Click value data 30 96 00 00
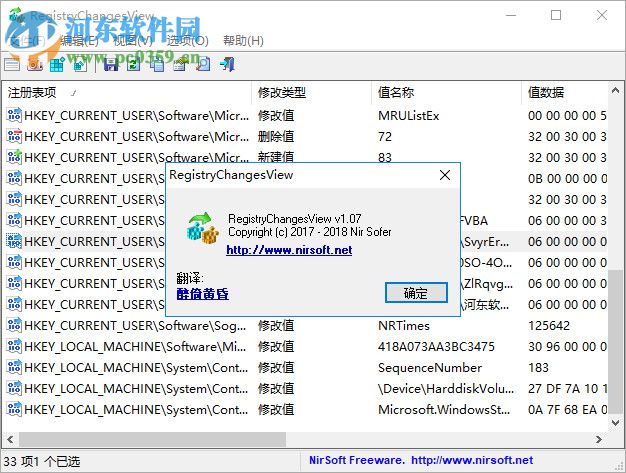This screenshot has width=626, height=473. [x=567, y=346]
